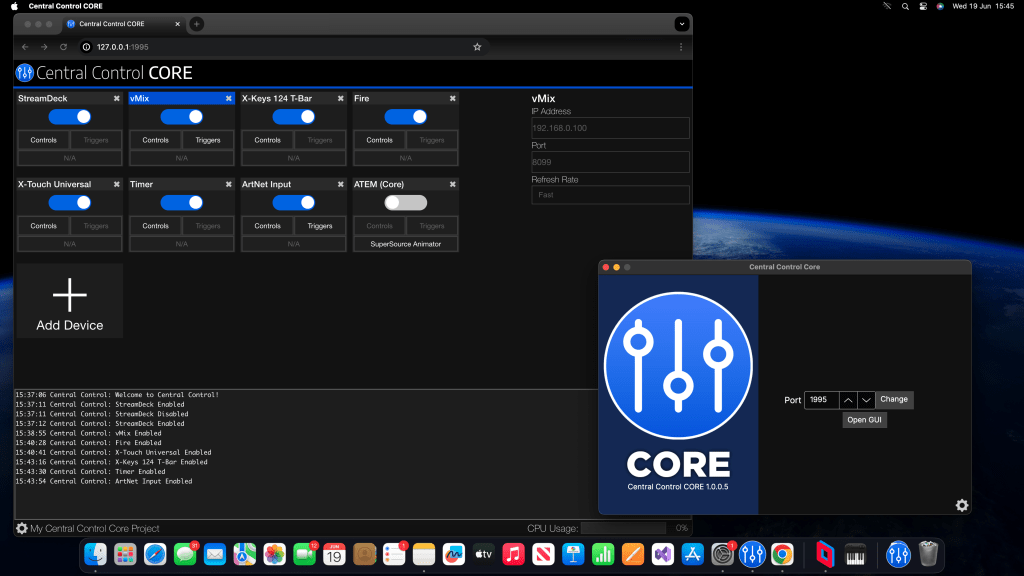Click the Change port button
1024x576 pixels.
pos(894,400)
